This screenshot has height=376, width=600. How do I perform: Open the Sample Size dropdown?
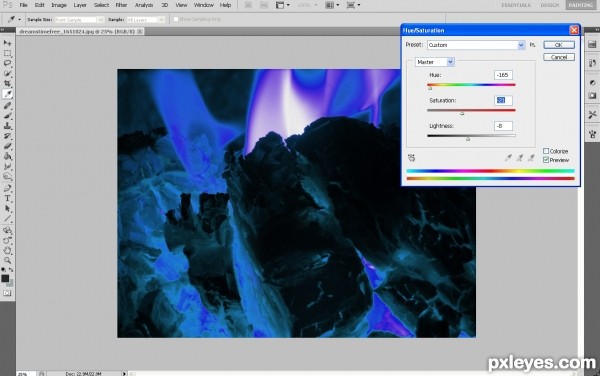pyautogui.click(x=79, y=20)
